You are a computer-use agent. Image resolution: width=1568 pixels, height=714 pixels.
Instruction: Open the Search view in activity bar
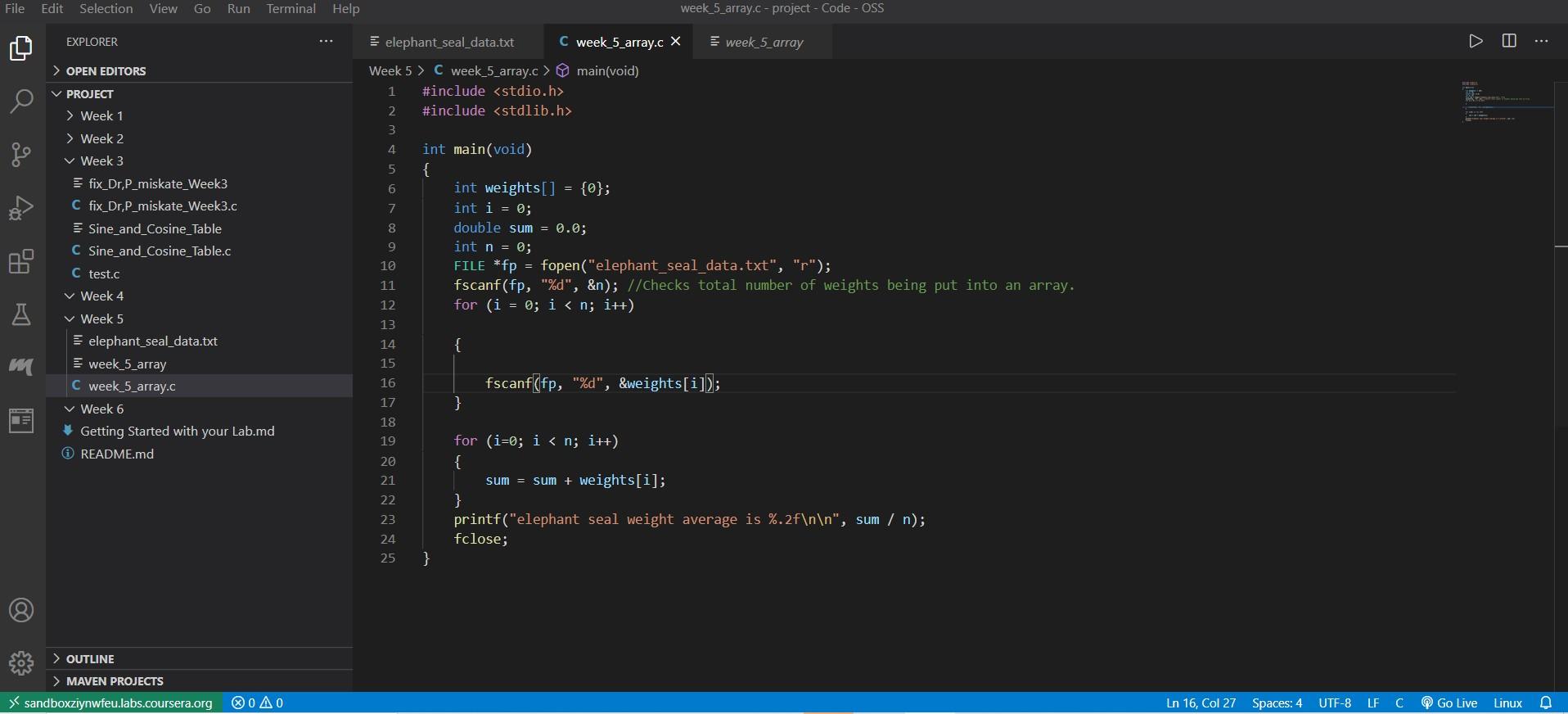click(x=21, y=101)
